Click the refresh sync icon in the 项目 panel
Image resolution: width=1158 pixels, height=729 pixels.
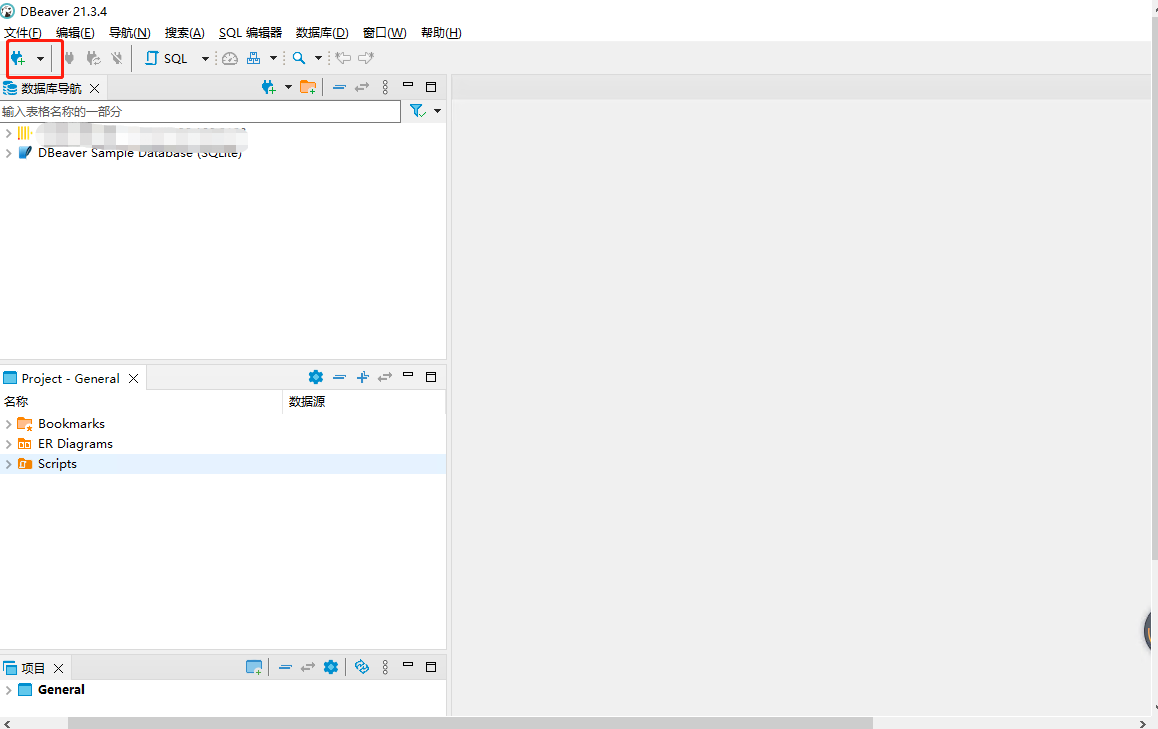(362, 667)
